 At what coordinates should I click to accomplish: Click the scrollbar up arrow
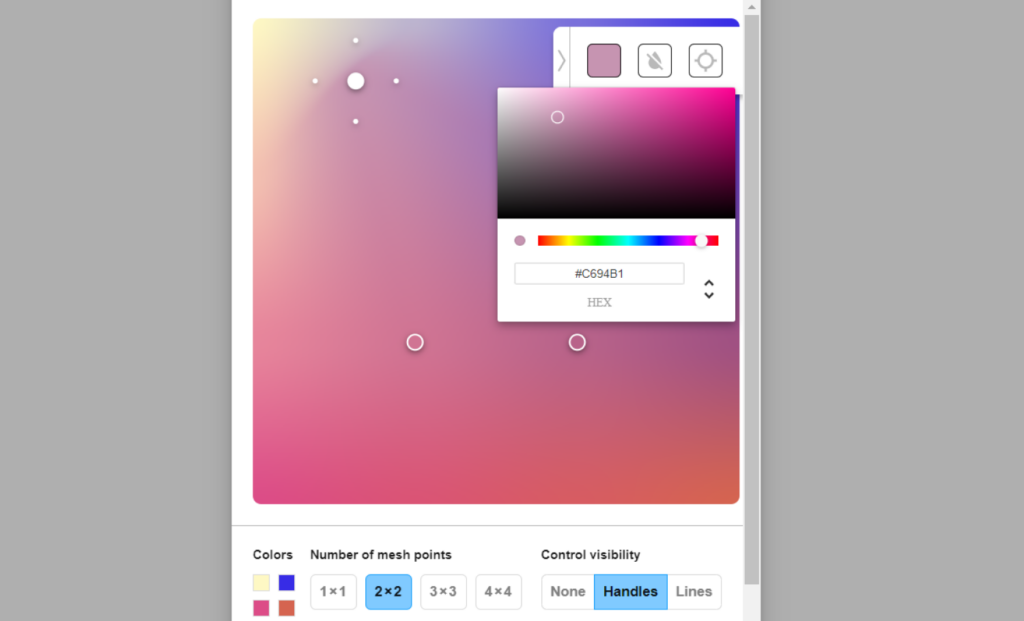[752, 7]
